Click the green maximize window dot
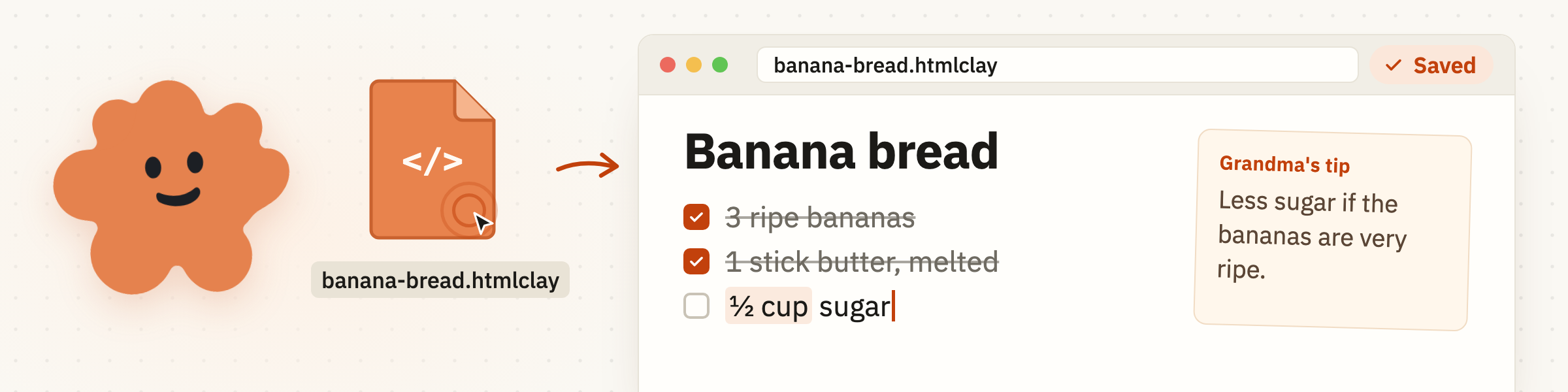 [720, 65]
